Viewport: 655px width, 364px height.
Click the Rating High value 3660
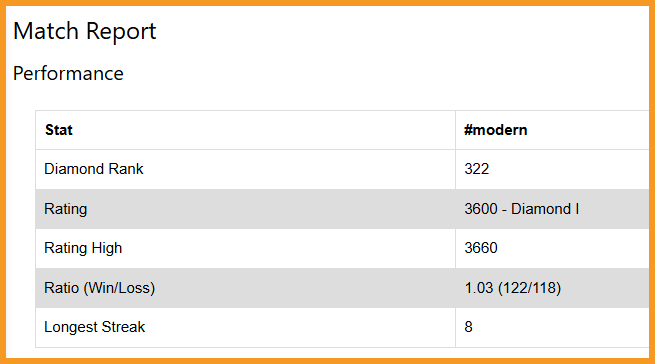[481, 248]
